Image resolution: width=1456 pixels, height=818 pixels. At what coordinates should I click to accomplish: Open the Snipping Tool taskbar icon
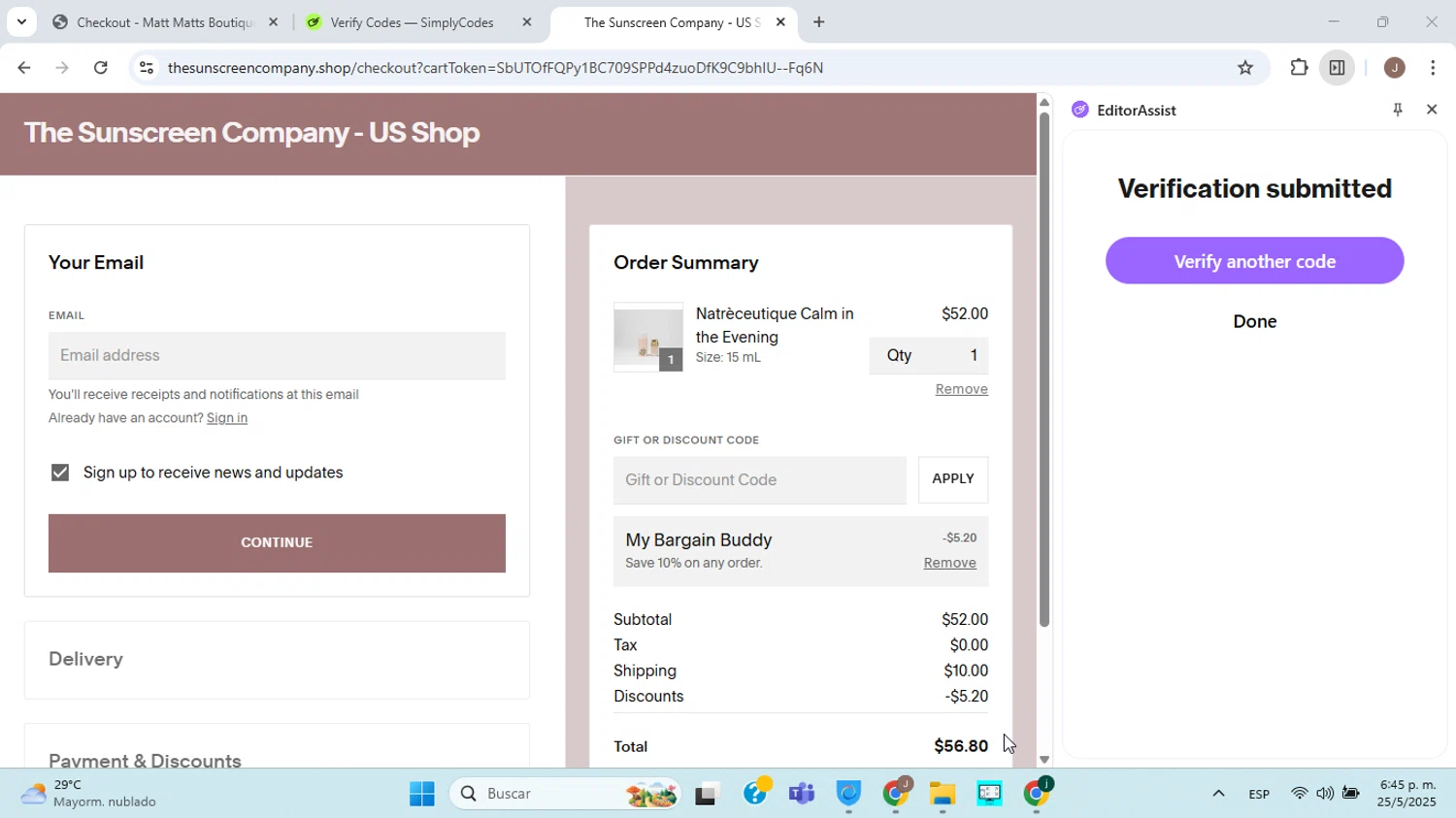click(989, 794)
